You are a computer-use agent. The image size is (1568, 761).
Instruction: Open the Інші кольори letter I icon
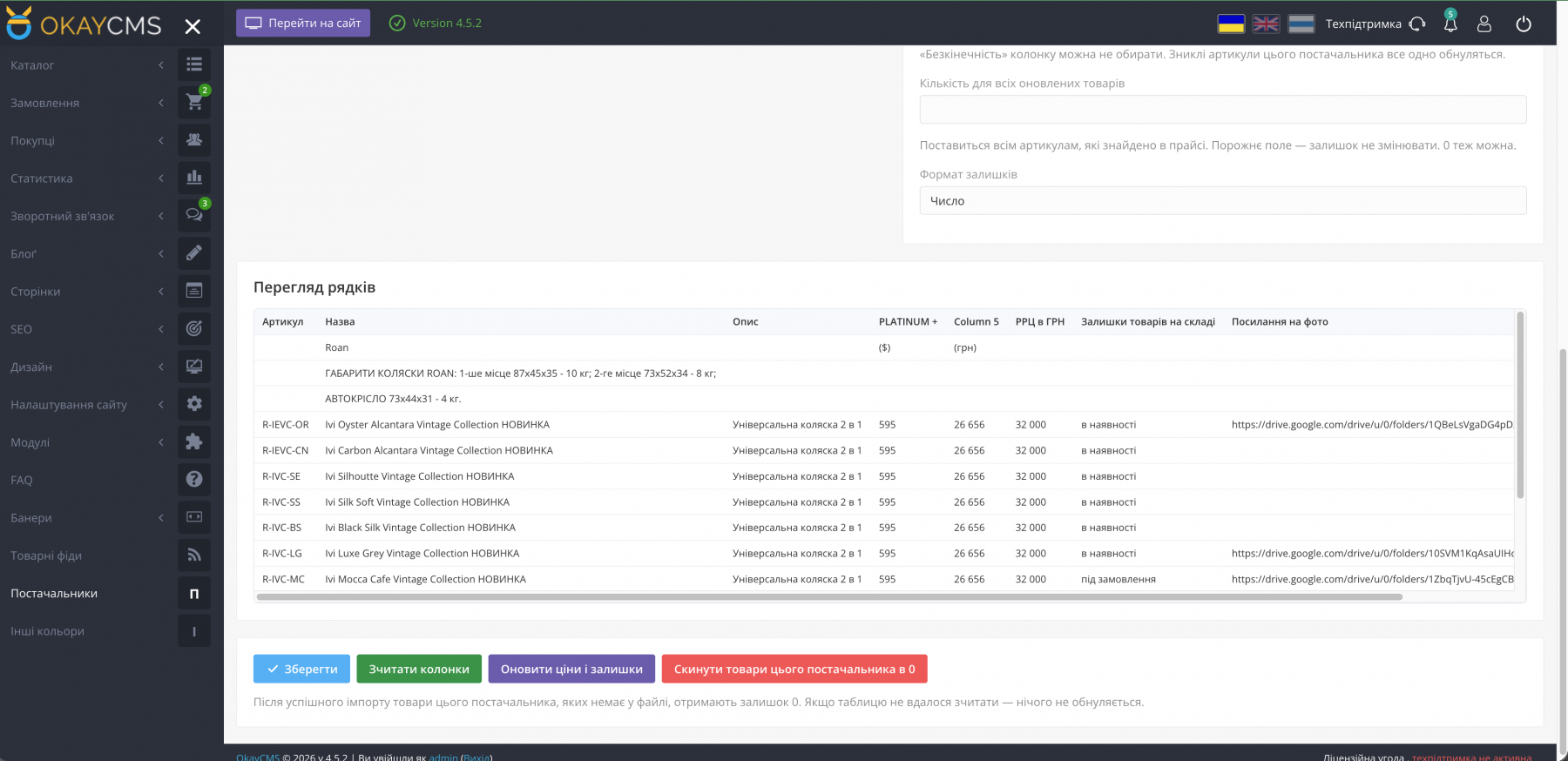(194, 630)
